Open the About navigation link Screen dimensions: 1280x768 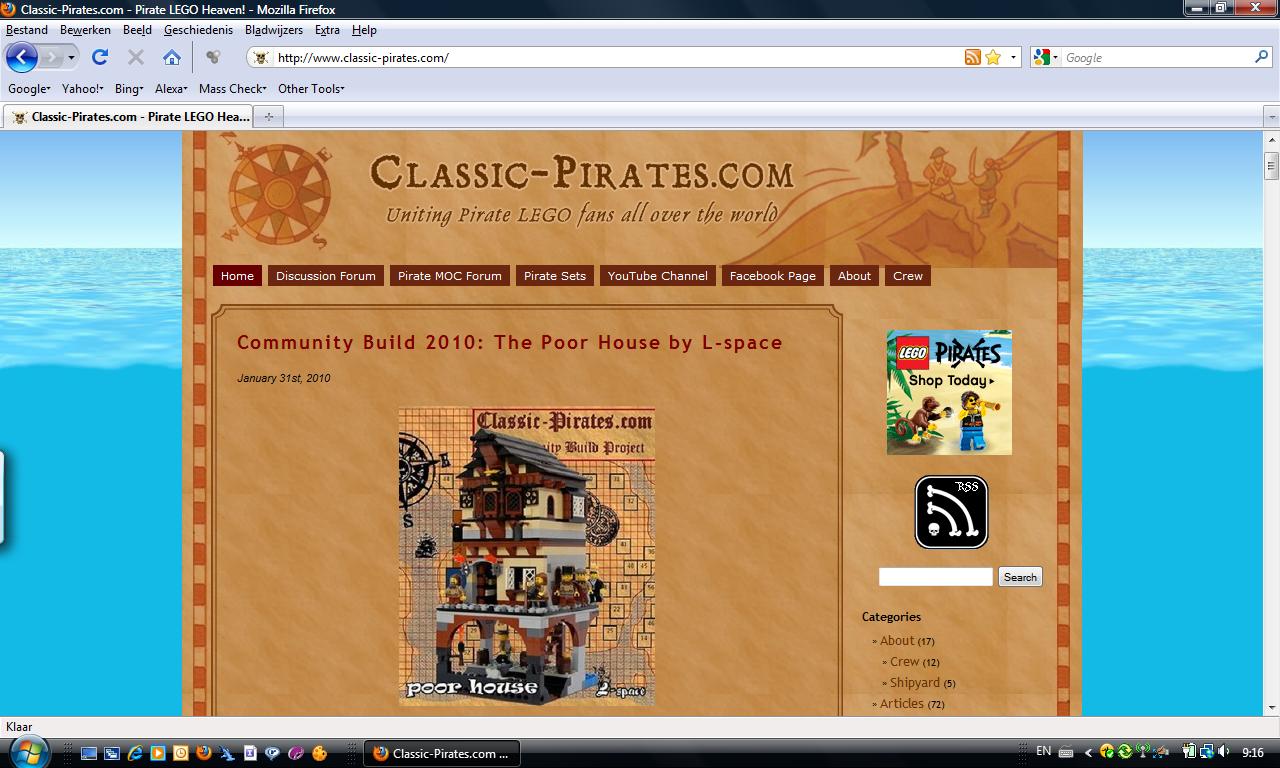pos(854,276)
